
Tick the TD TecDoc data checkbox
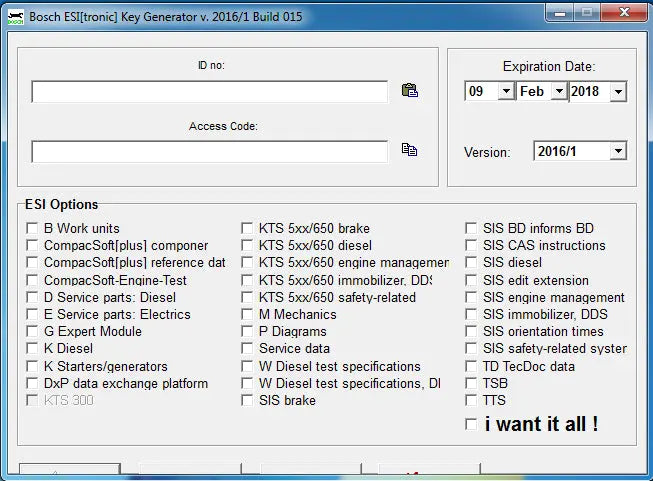click(471, 366)
